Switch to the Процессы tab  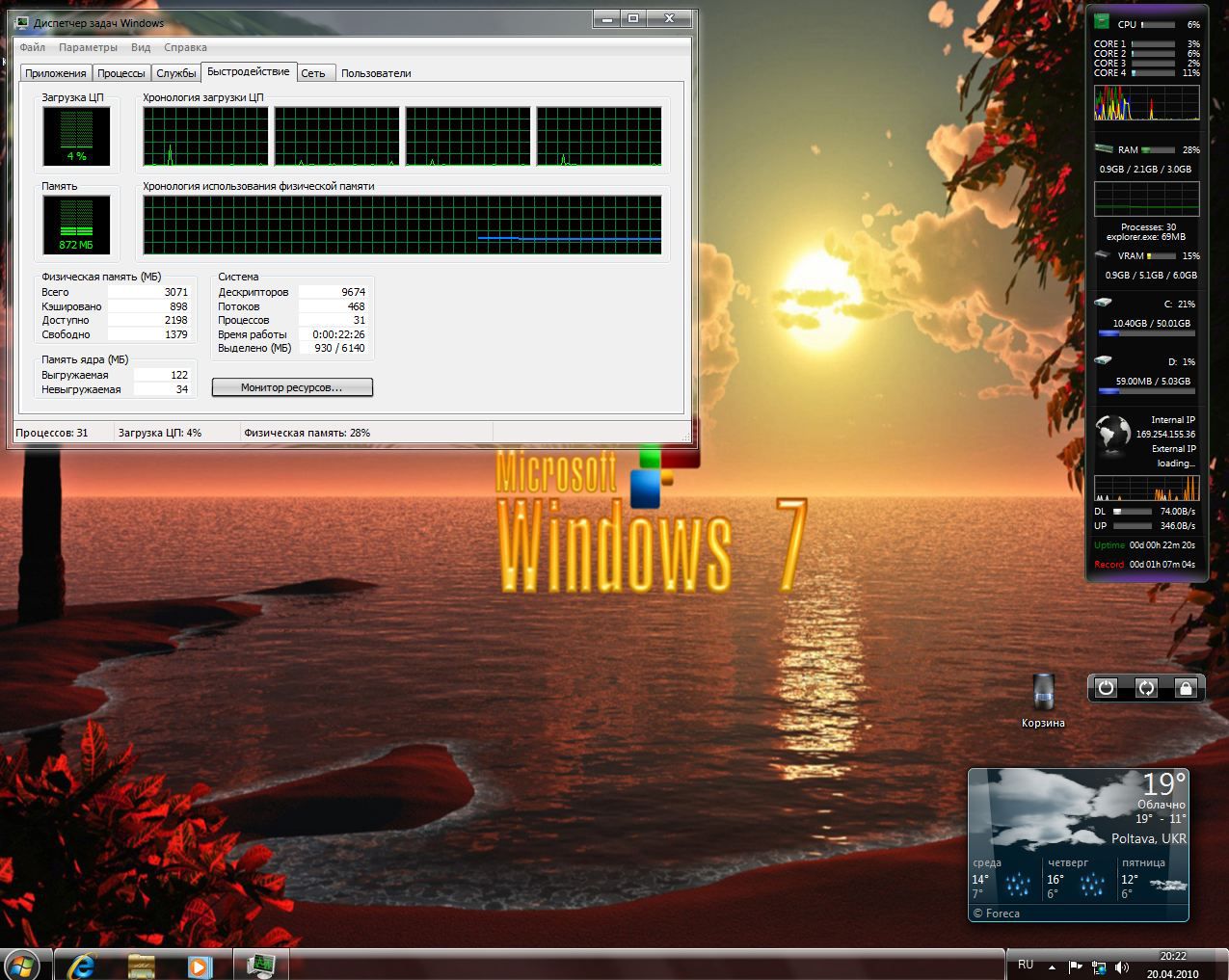tap(121, 73)
